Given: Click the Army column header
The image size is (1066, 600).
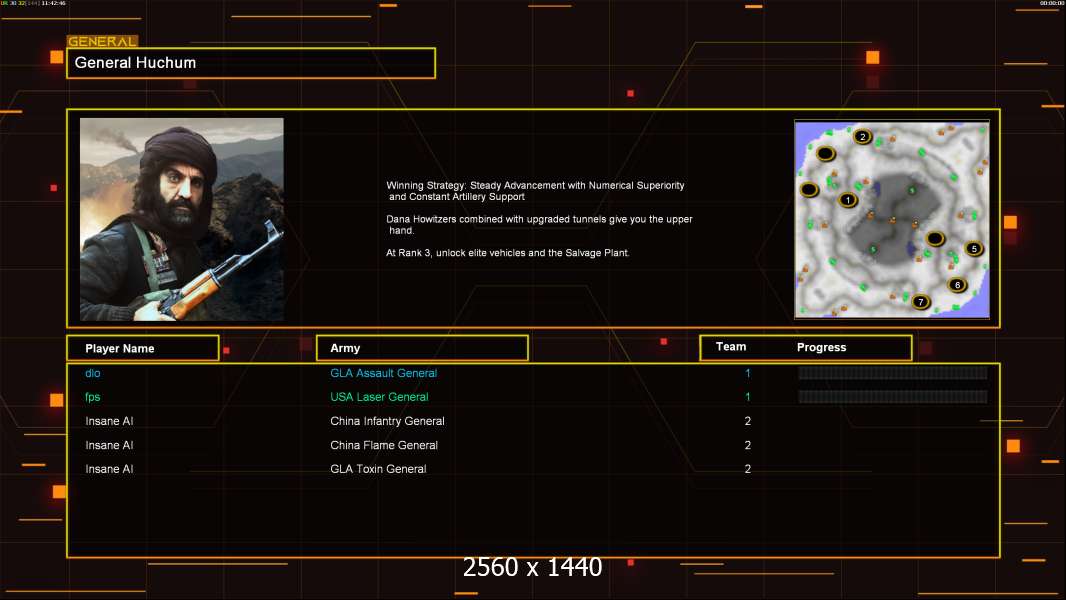Looking at the screenshot, I should pos(422,348).
